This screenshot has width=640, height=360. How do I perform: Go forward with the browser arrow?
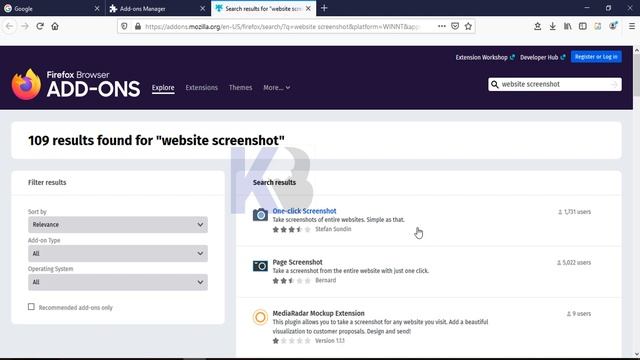point(25,26)
